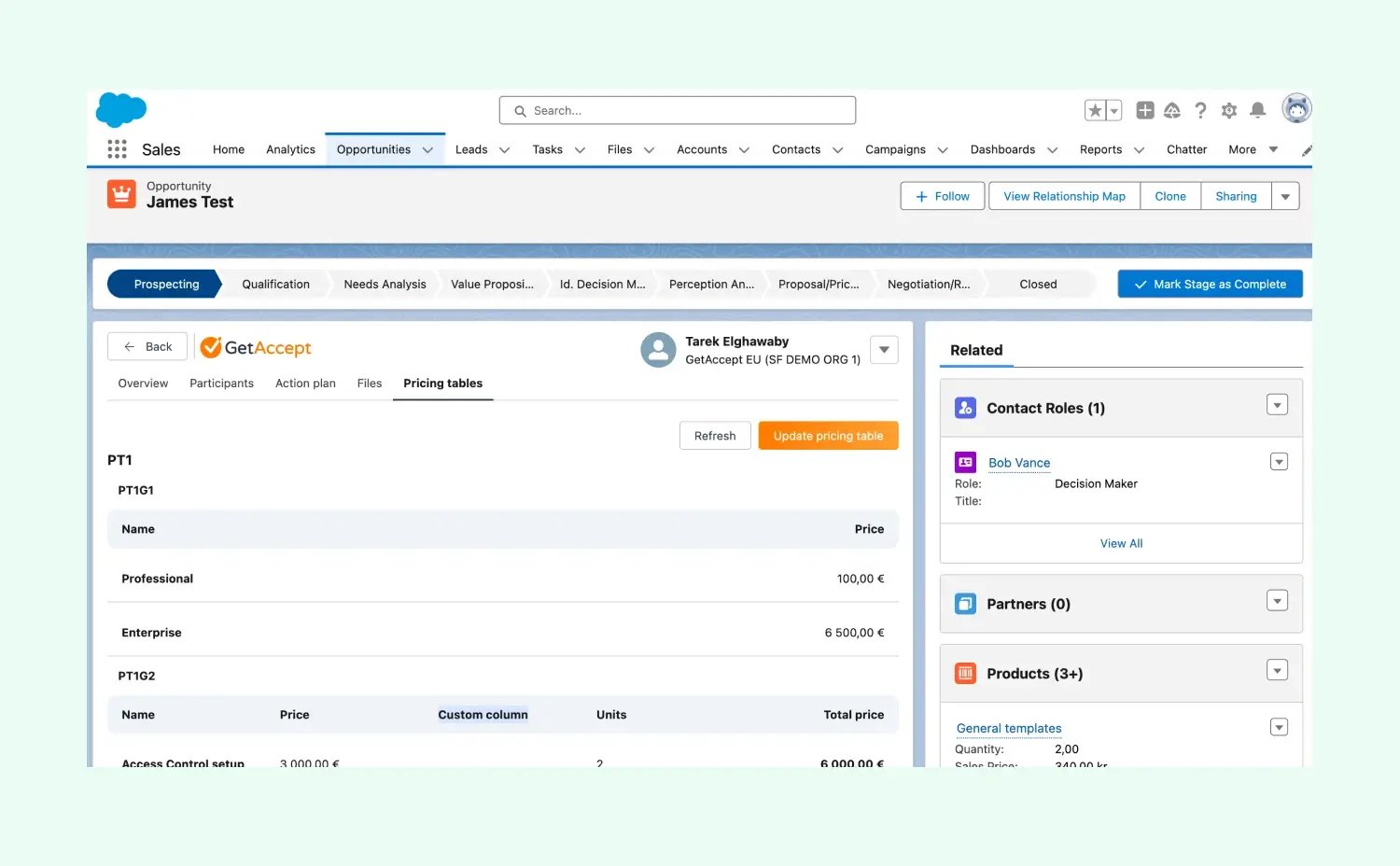Click the Products section icon
Viewport: 1400px width, 866px height.
tap(965, 674)
